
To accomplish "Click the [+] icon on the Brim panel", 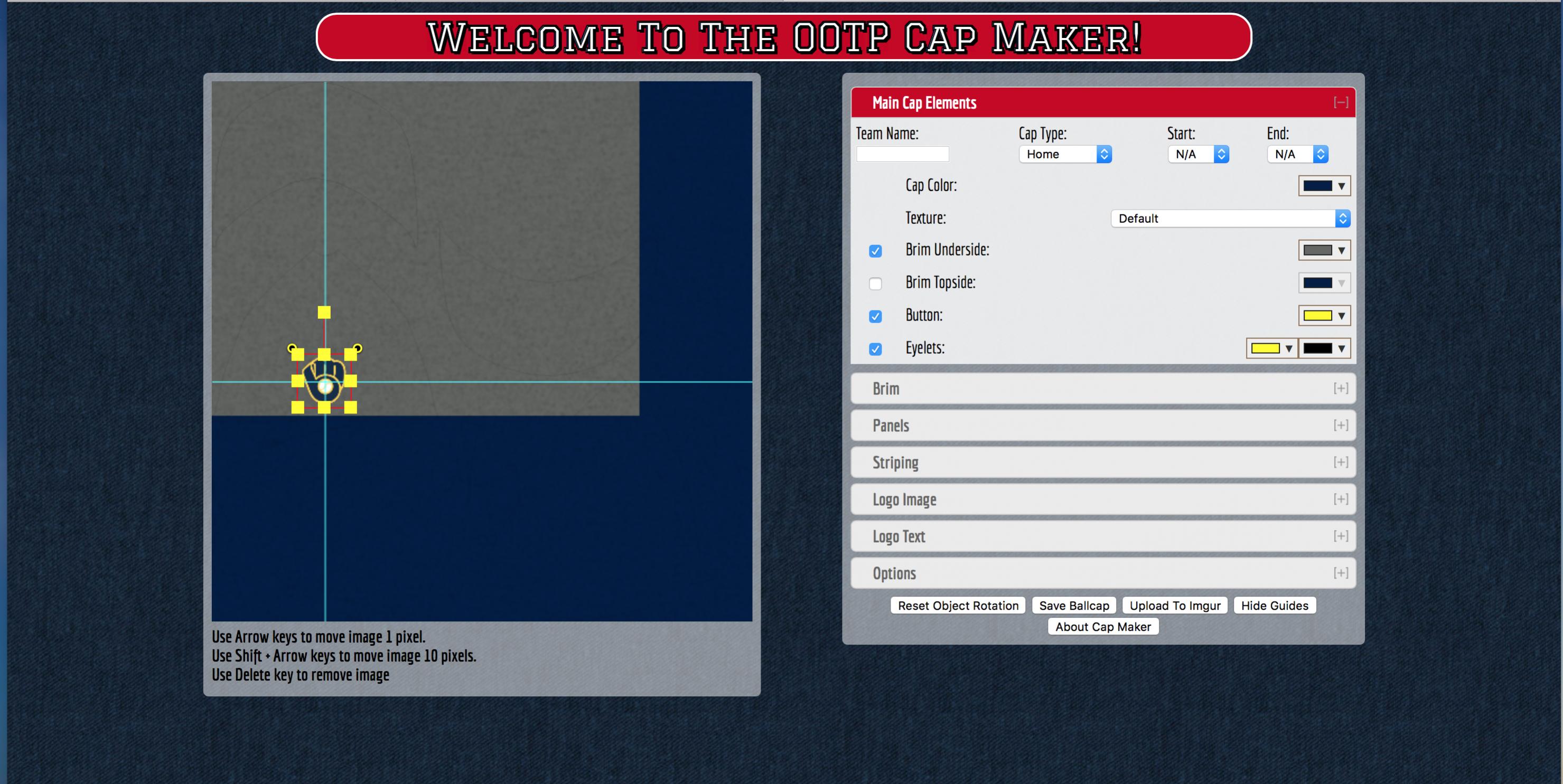I will (1340, 388).
